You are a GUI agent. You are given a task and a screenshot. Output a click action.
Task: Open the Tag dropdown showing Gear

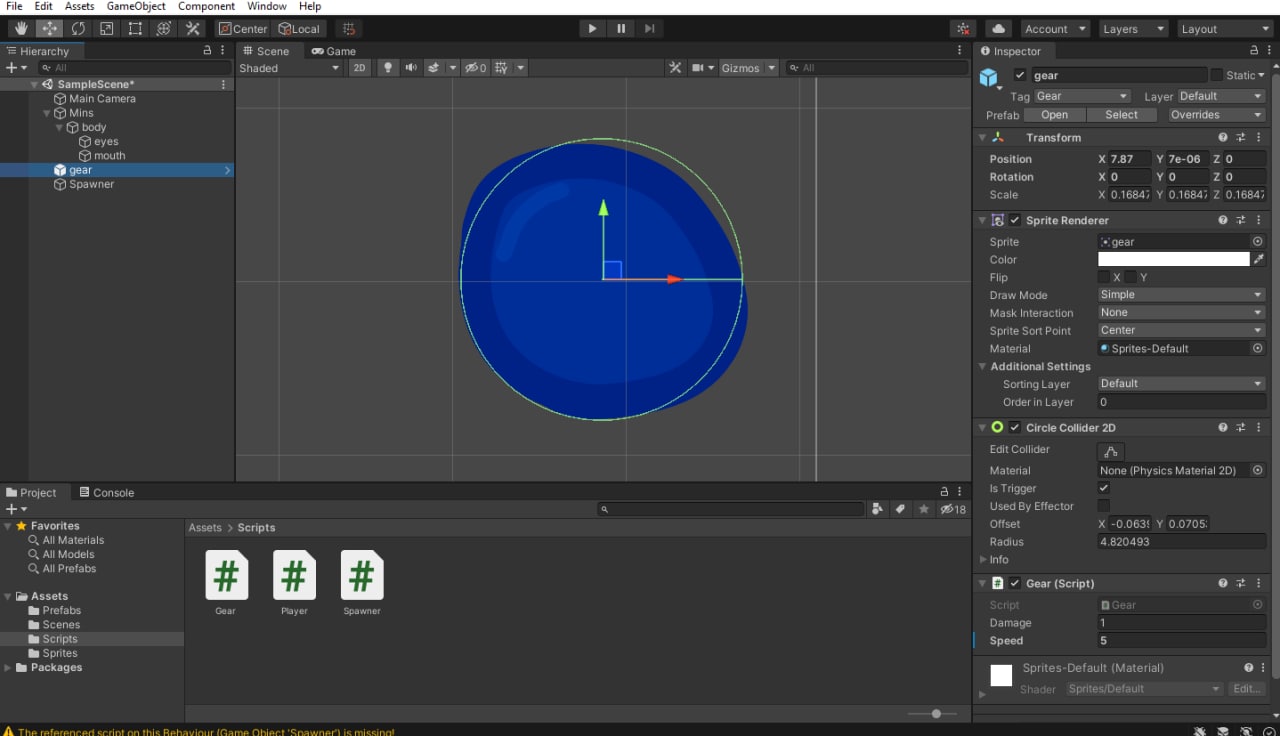pos(1081,96)
